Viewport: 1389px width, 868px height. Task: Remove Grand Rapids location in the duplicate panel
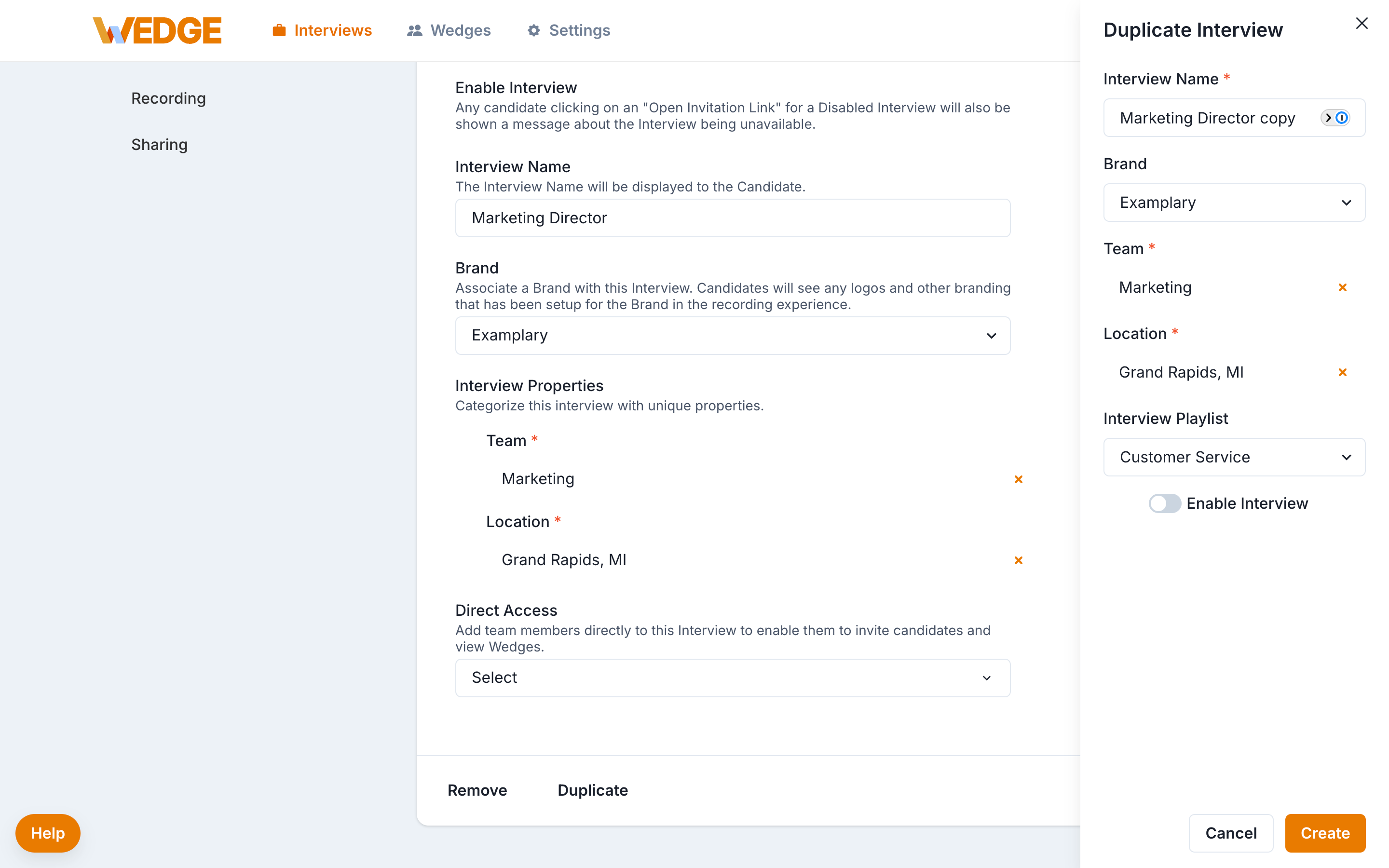pyautogui.click(x=1343, y=372)
